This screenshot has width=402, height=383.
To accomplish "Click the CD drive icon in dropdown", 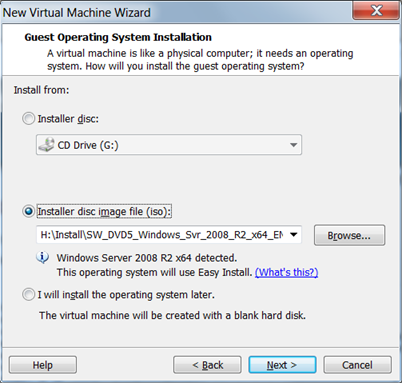I will coord(46,145).
